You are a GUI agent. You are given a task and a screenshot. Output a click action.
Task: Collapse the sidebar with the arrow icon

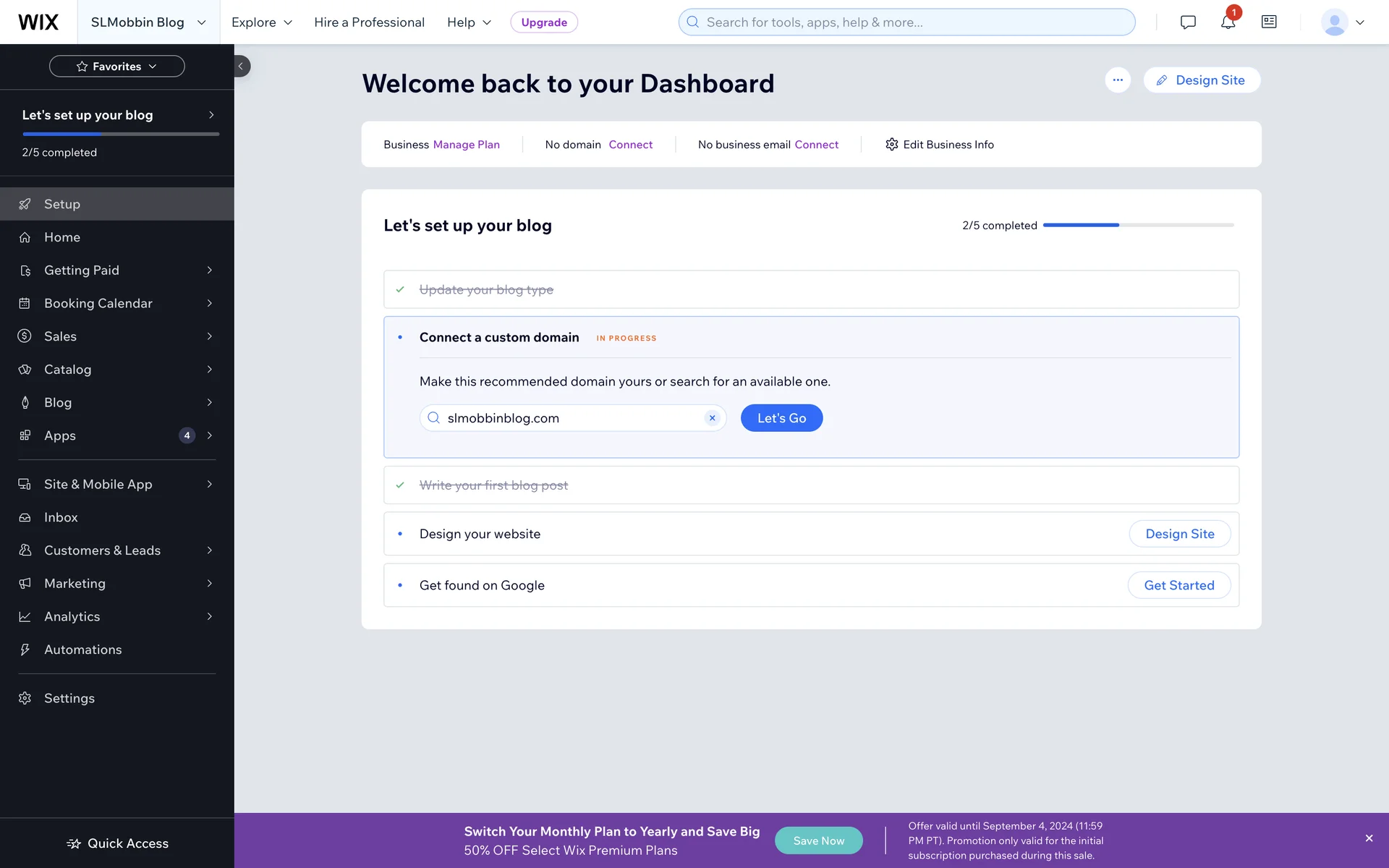click(241, 66)
